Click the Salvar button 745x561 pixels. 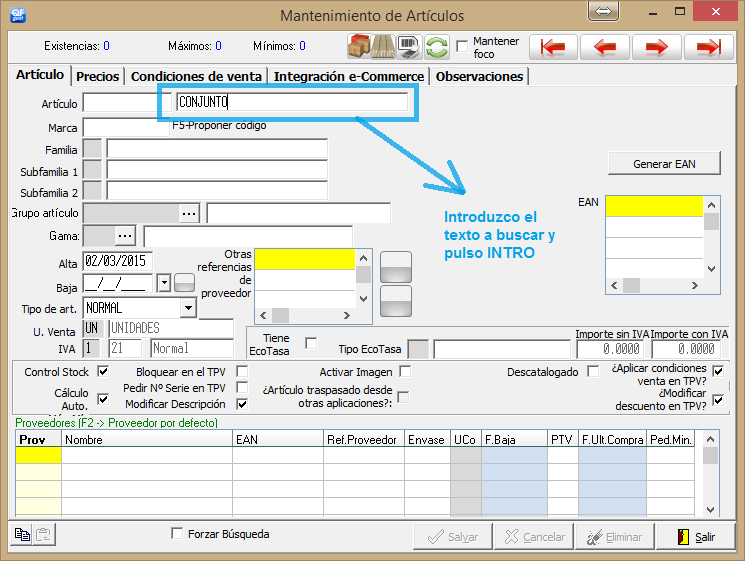[453, 537]
